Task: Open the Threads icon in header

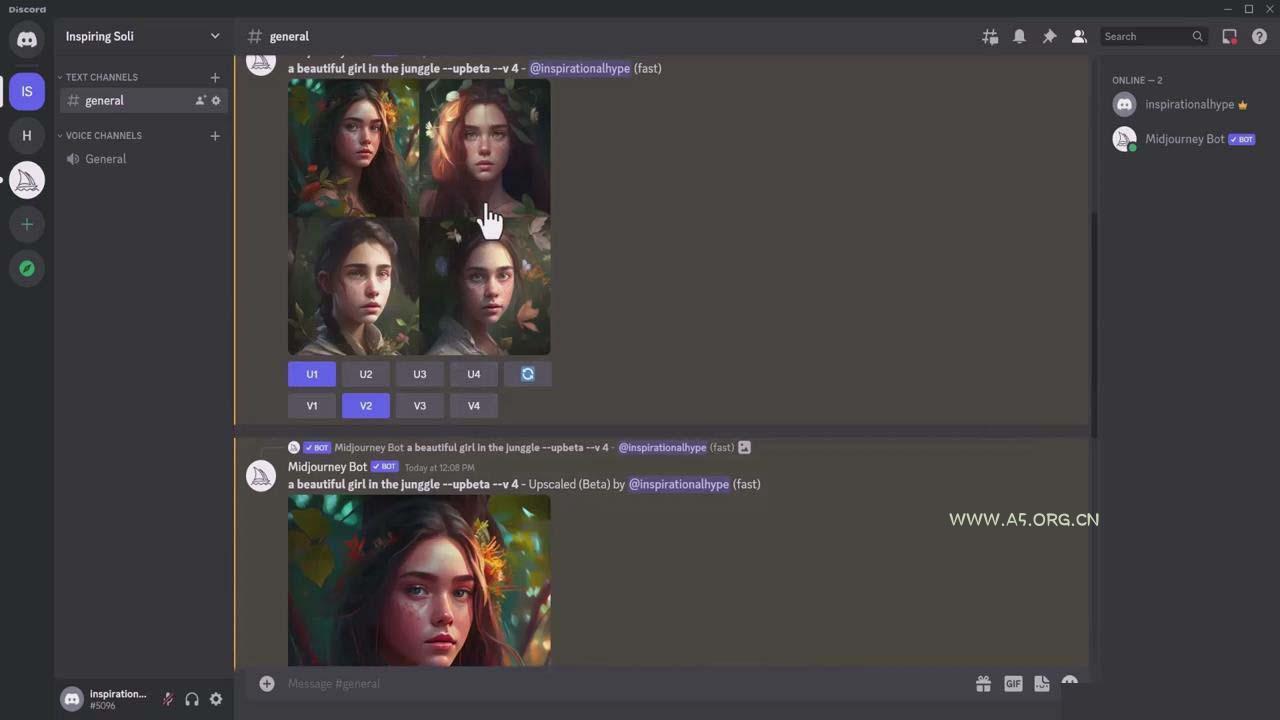Action: point(990,36)
